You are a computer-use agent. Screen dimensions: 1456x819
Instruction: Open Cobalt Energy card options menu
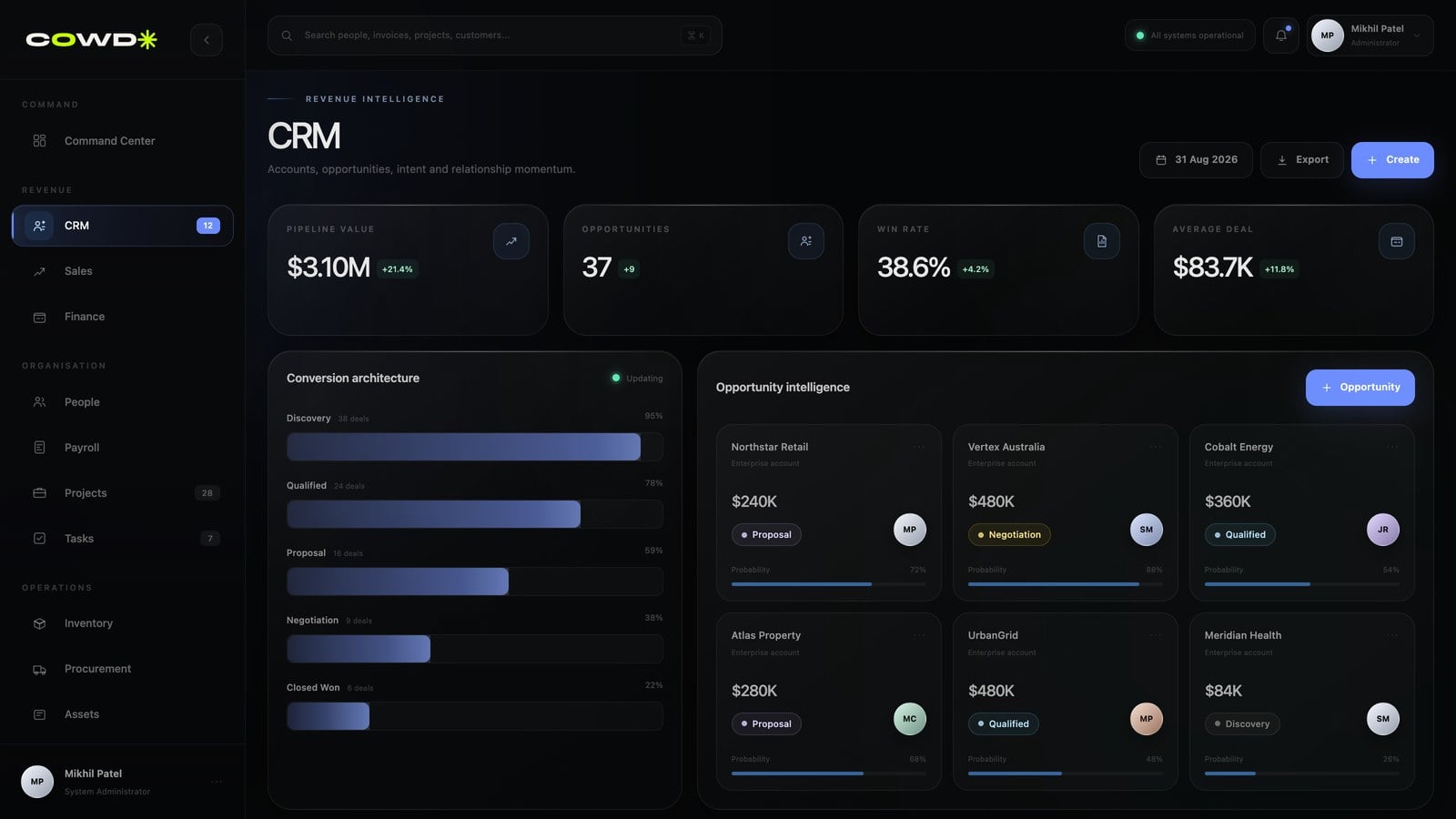(x=1392, y=447)
